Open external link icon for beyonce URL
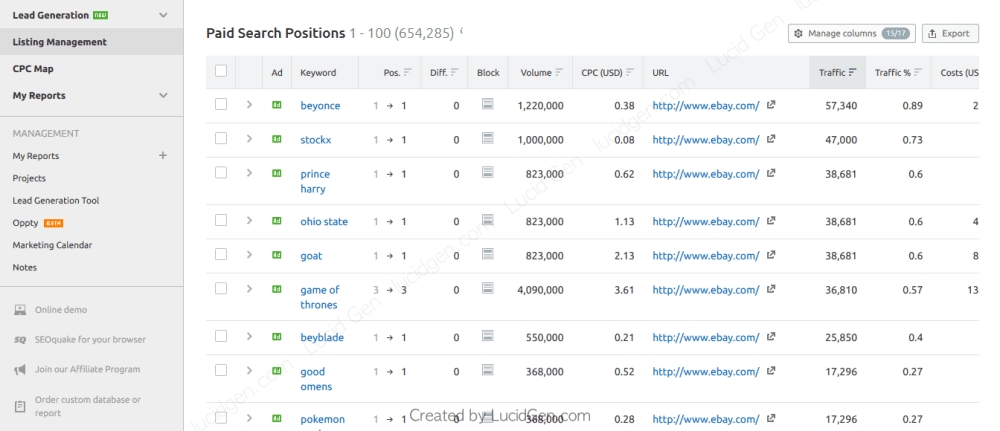The height and width of the screenshot is (431, 1000). 771,105
